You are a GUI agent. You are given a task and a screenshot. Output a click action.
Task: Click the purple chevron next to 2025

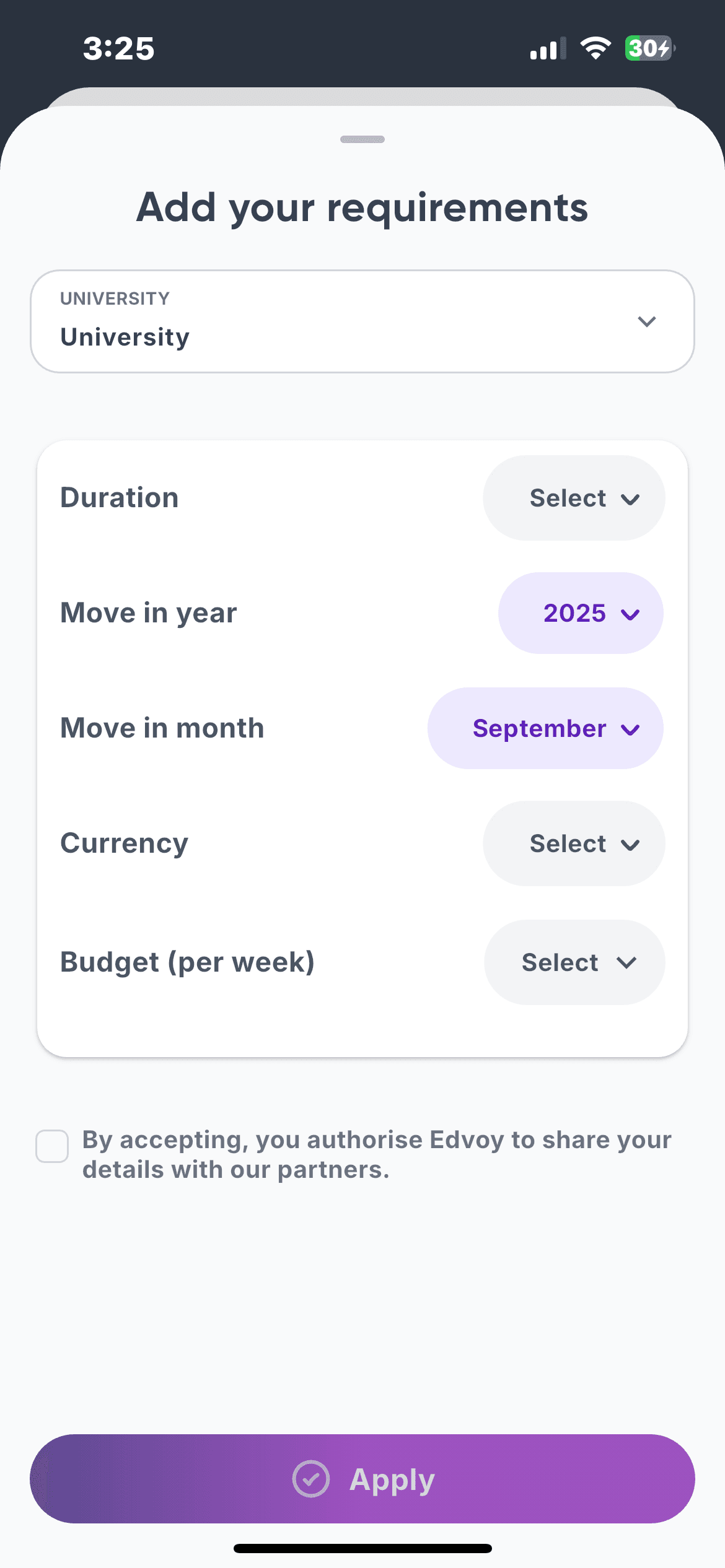pos(630,614)
